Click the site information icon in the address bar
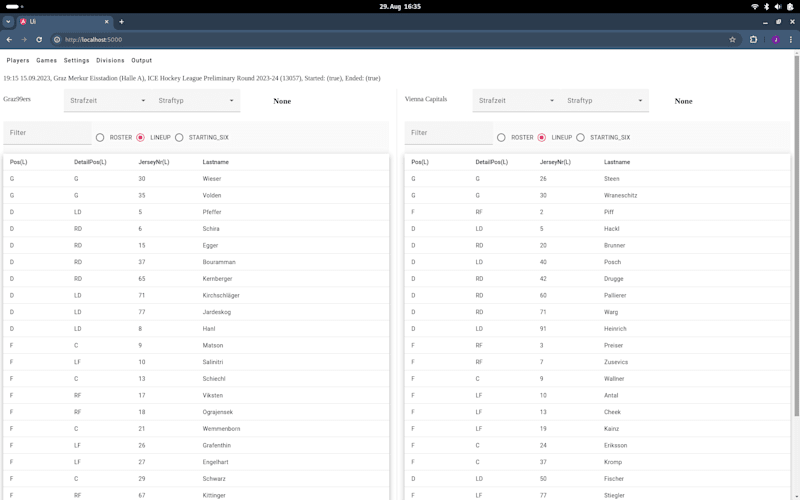The image size is (800, 500). pyautogui.click(x=57, y=39)
